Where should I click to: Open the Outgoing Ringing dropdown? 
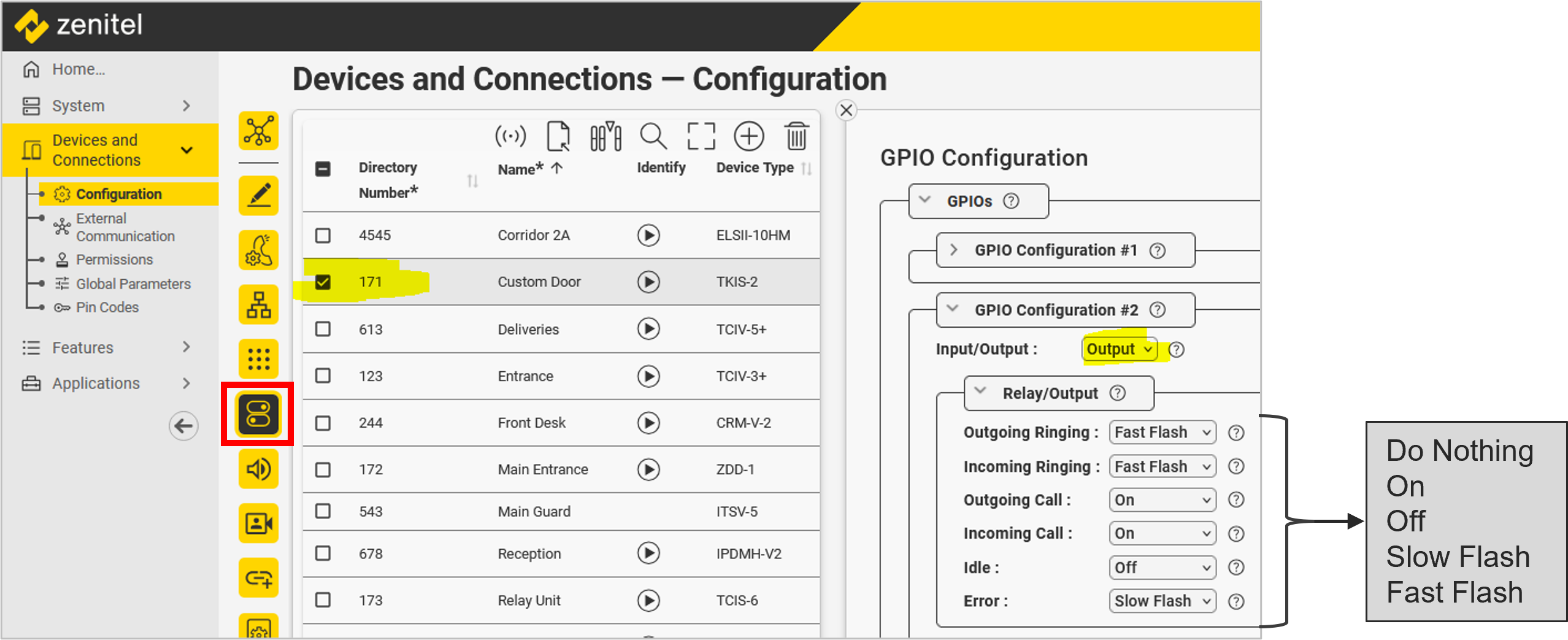1163,433
